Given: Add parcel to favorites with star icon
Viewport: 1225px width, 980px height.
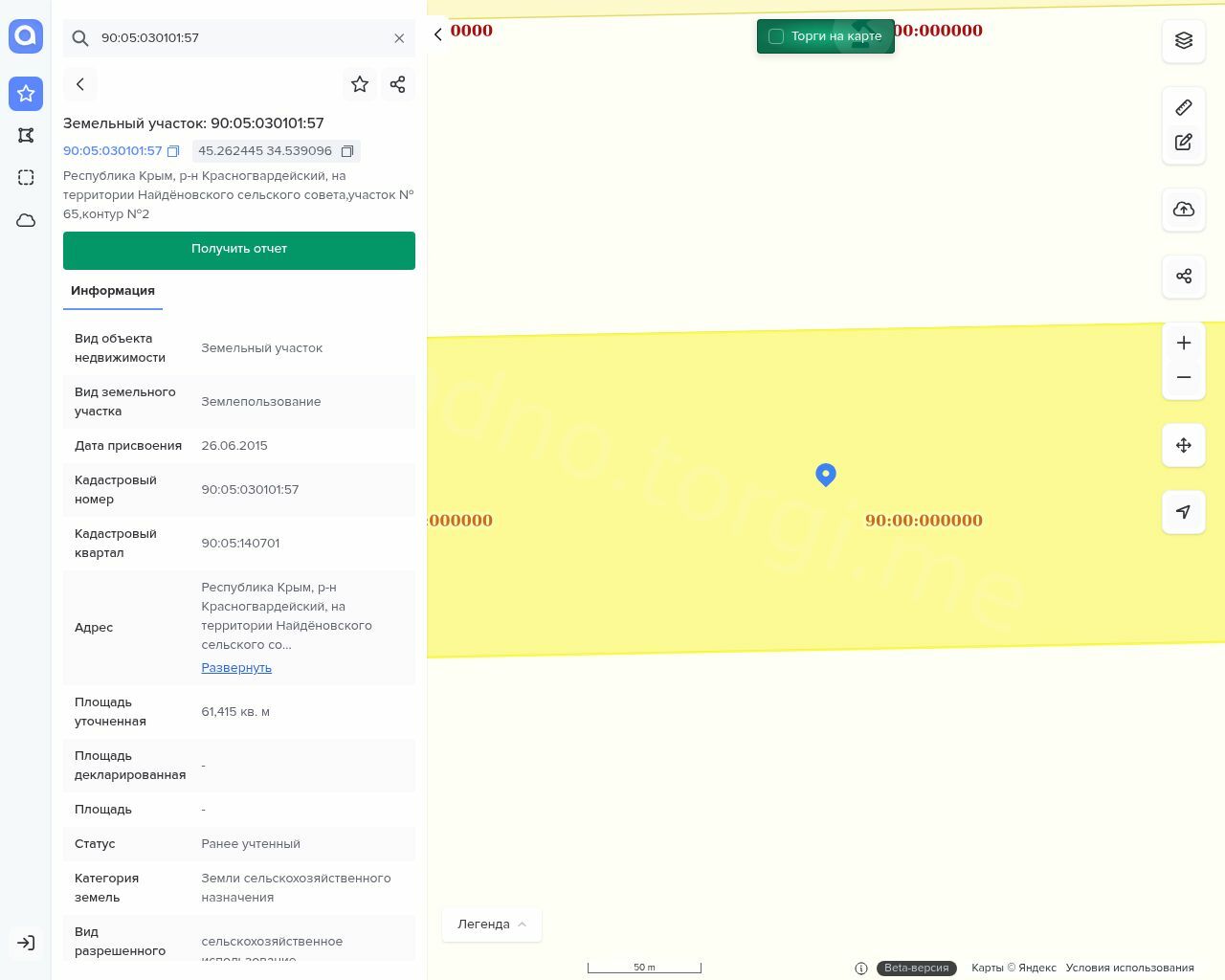Looking at the screenshot, I should (360, 84).
